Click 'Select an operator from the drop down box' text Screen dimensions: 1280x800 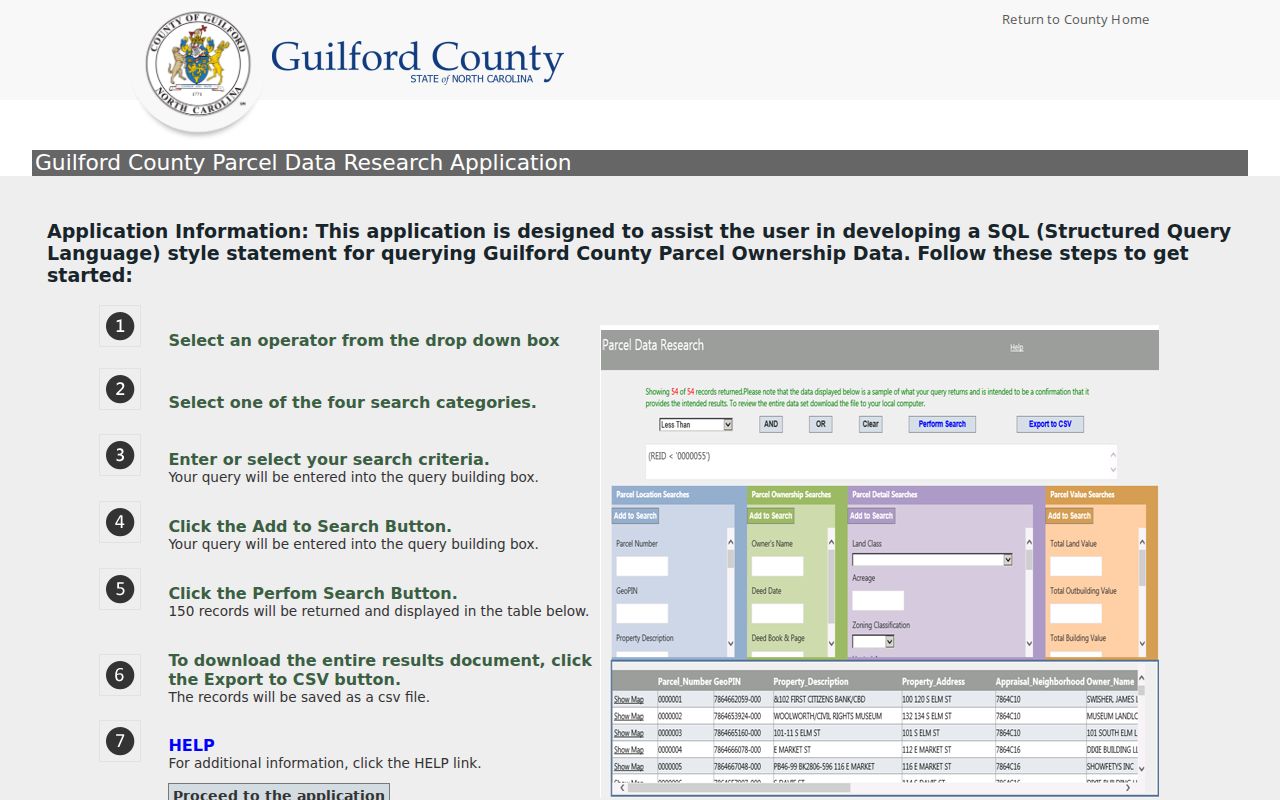[x=364, y=340]
